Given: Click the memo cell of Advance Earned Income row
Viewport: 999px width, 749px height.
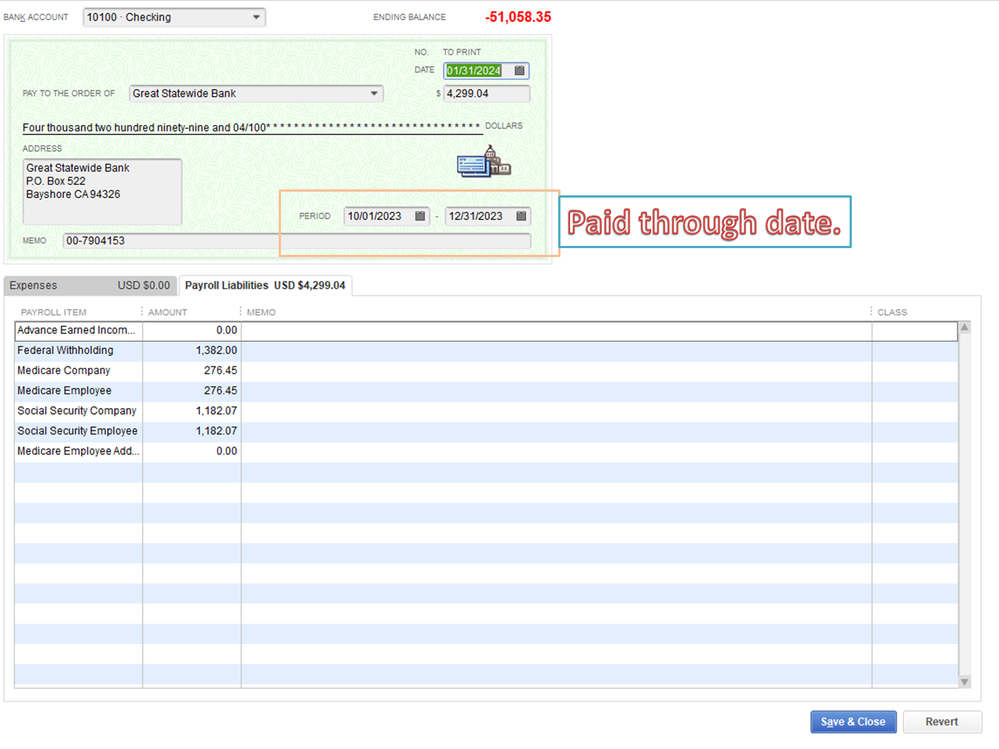Looking at the screenshot, I should click(x=556, y=331).
